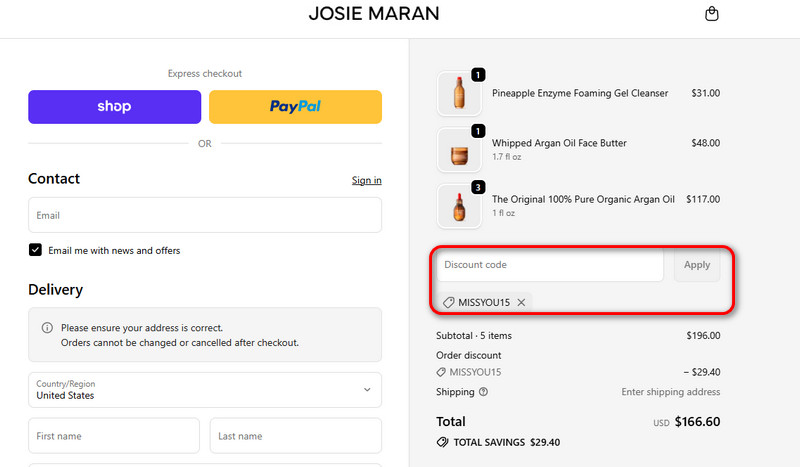Click the discount tag icon on MISSYOU15 chip
This screenshot has height=467, width=800.
pos(448,302)
